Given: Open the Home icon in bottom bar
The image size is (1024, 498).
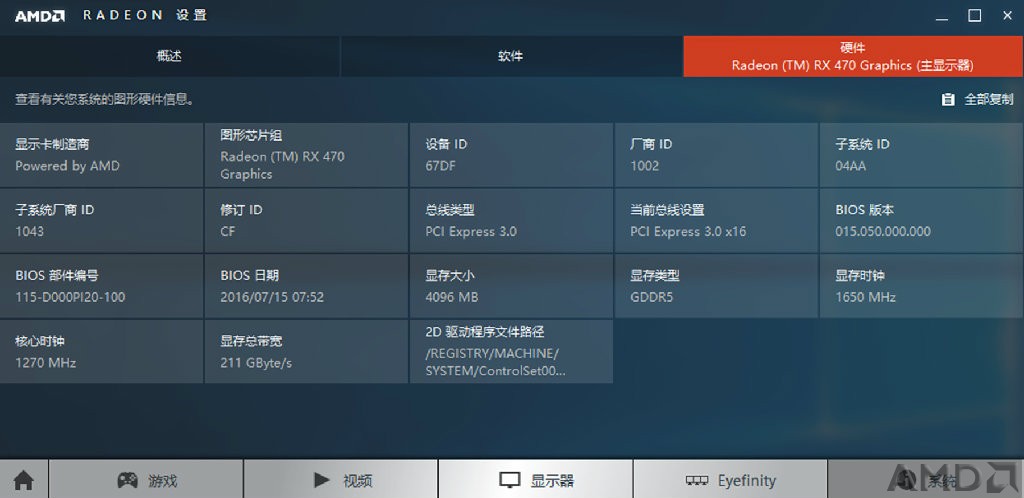Looking at the screenshot, I should [x=24, y=480].
